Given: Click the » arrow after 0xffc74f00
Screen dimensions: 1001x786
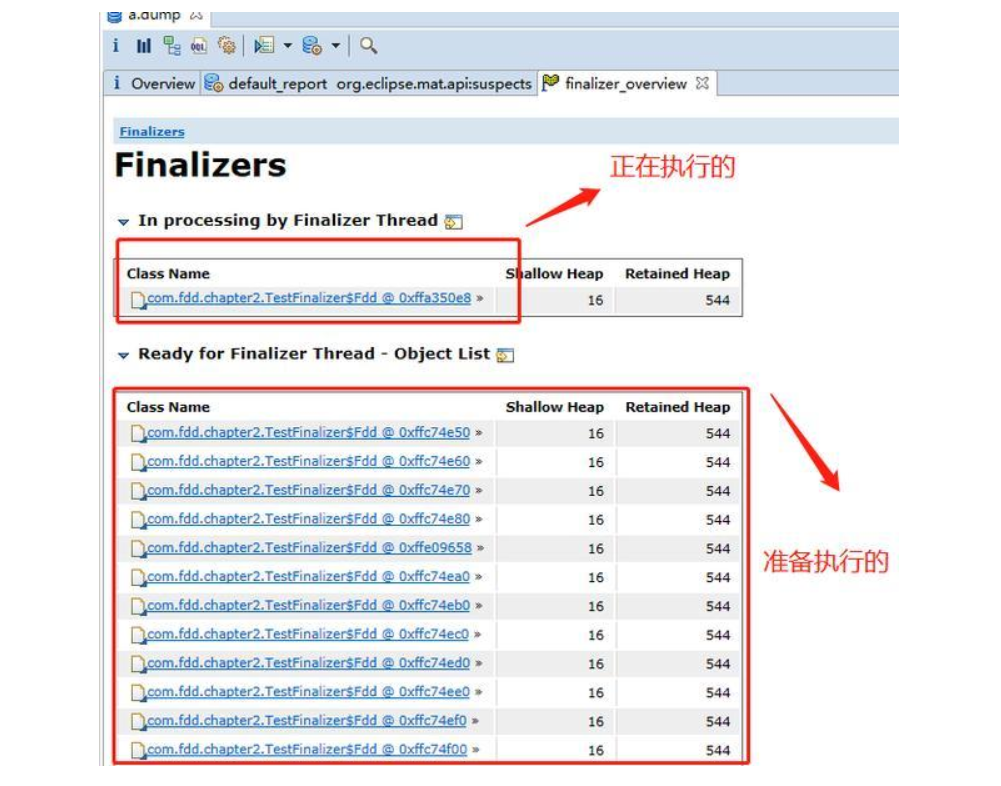Looking at the screenshot, I should 475,749.
